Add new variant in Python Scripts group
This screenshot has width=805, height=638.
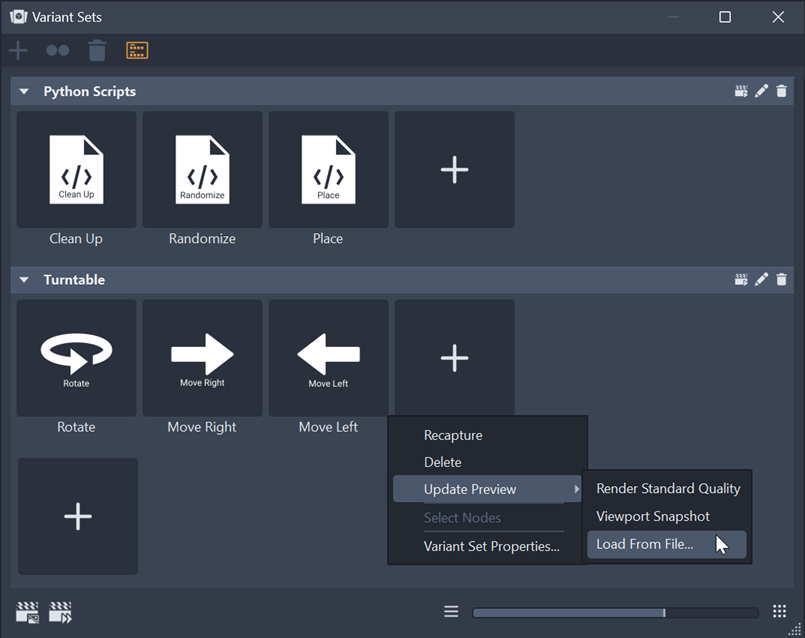click(454, 169)
